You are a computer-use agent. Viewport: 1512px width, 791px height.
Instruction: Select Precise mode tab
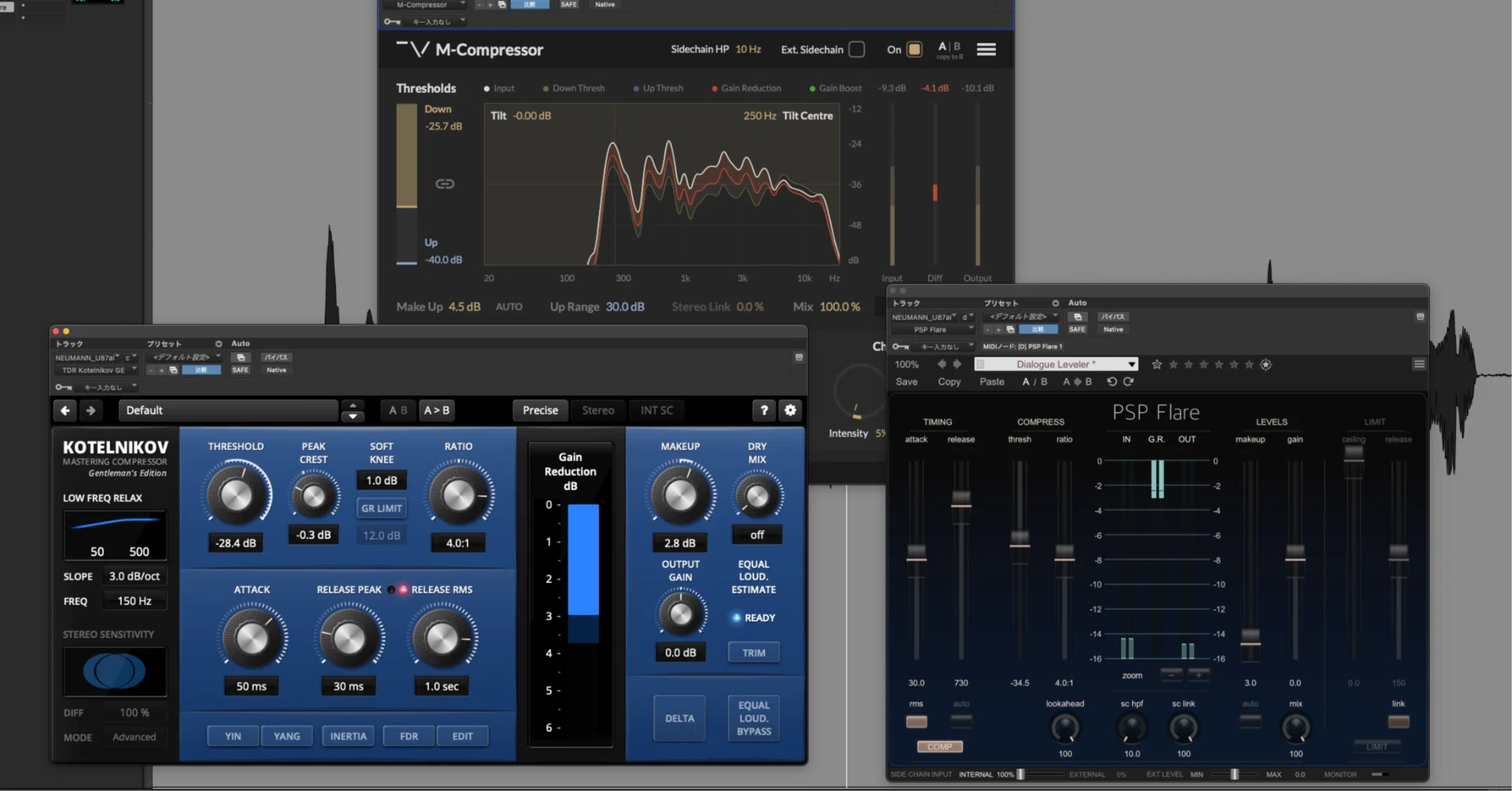pos(540,410)
